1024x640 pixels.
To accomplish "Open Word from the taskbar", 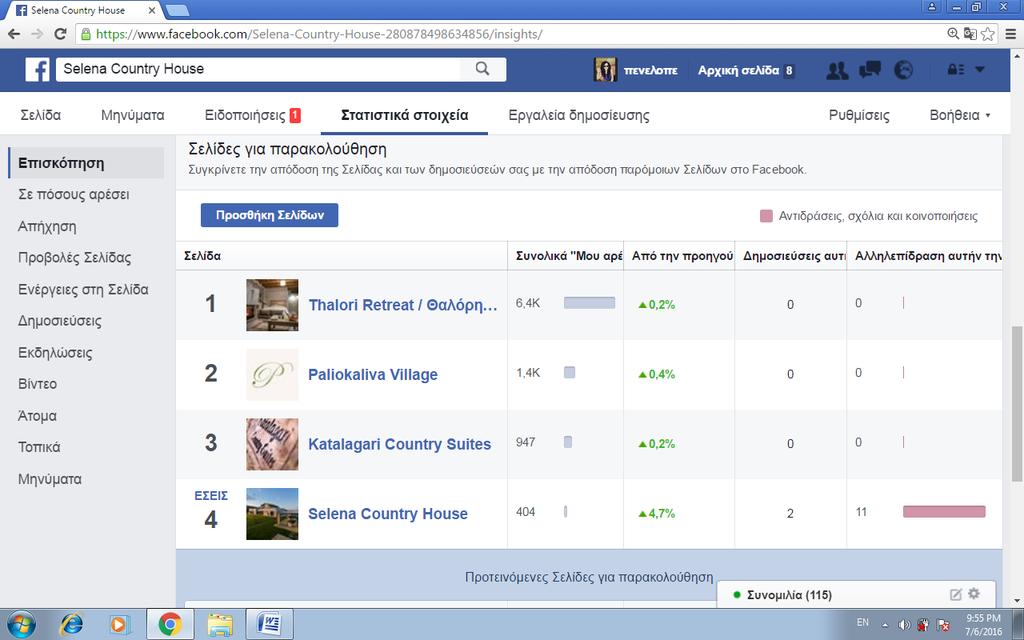I will pyautogui.click(x=268, y=625).
